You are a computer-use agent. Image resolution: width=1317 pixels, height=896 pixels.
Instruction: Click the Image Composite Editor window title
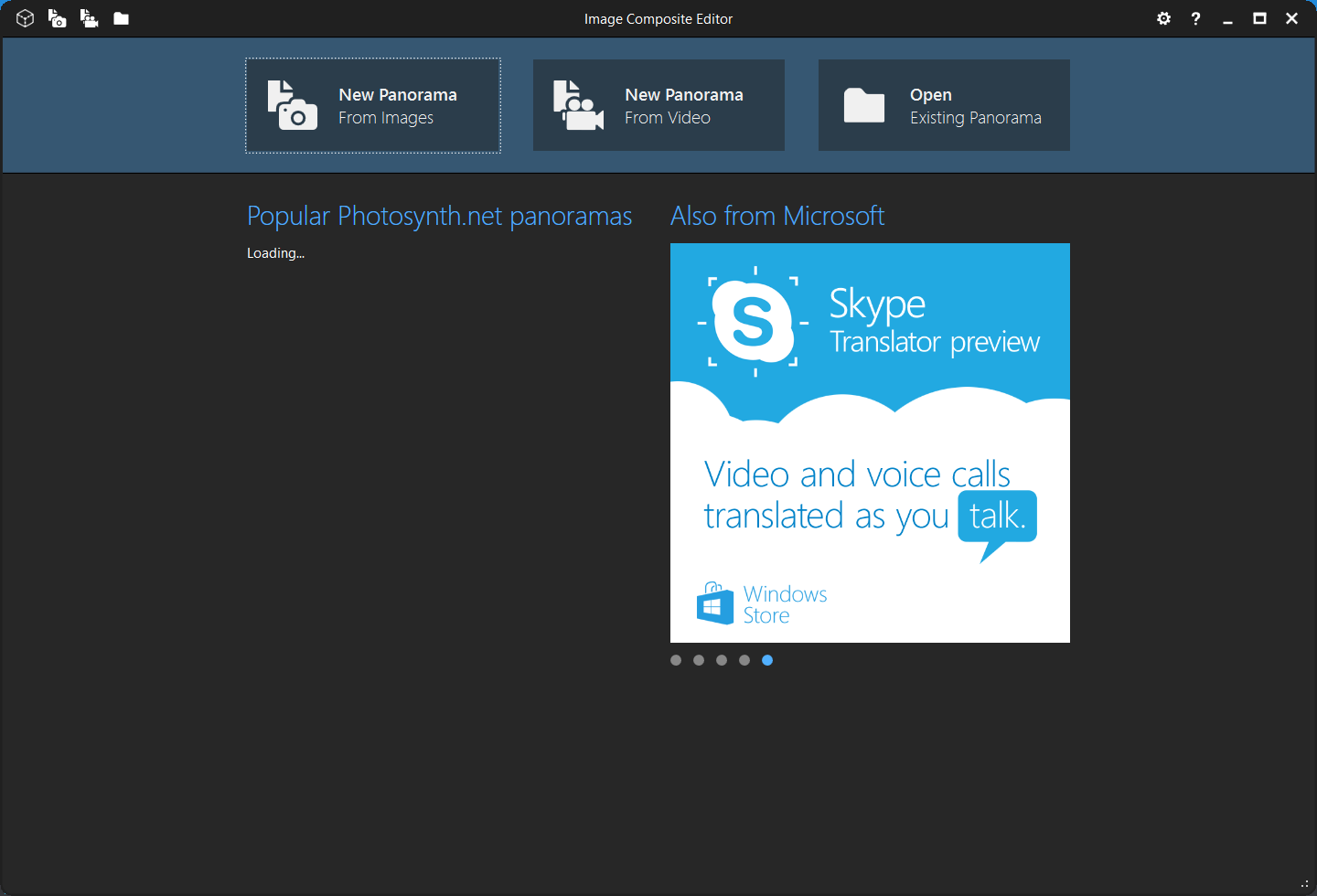[658, 18]
